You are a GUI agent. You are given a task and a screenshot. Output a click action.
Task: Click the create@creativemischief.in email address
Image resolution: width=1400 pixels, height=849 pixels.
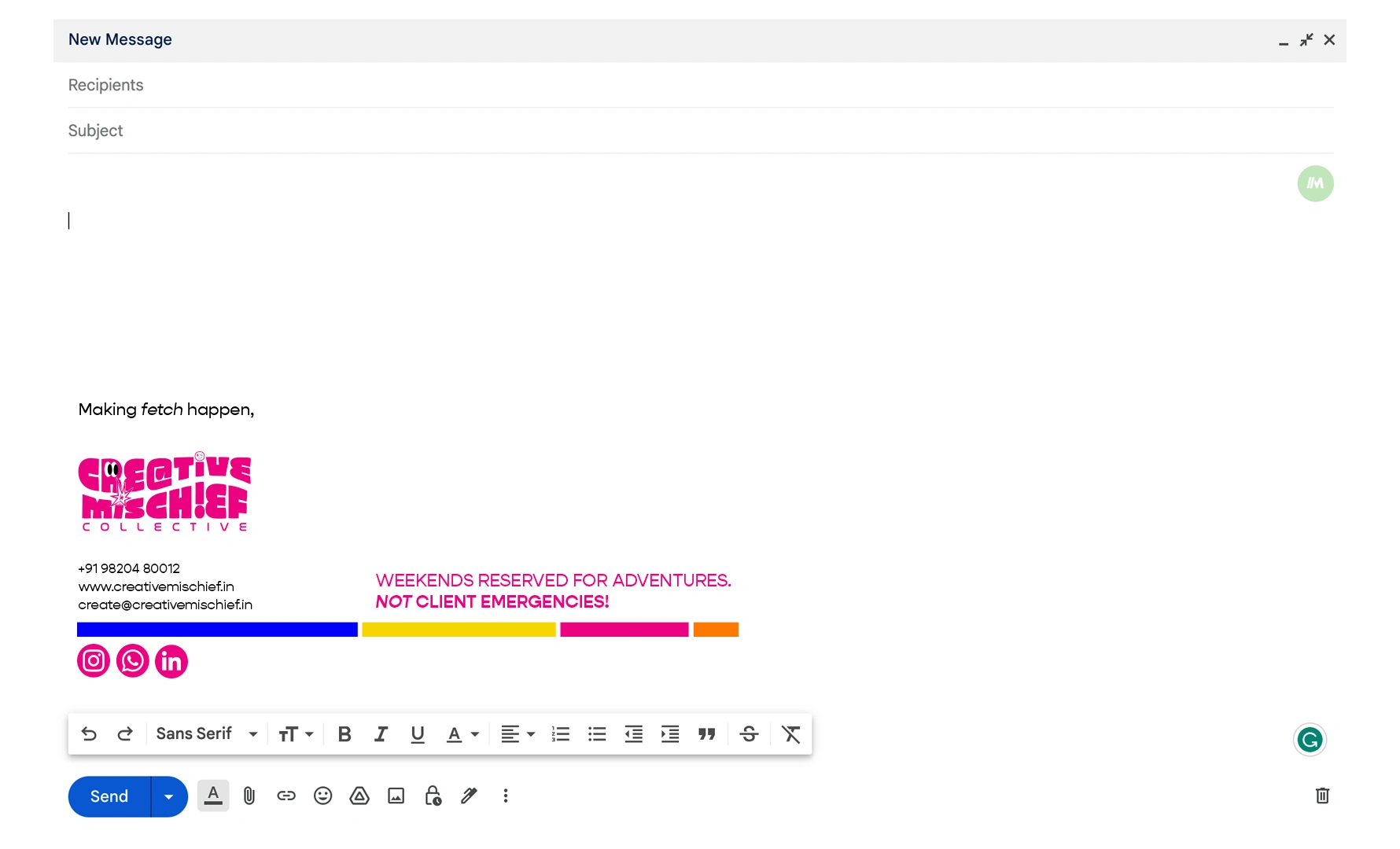click(165, 605)
